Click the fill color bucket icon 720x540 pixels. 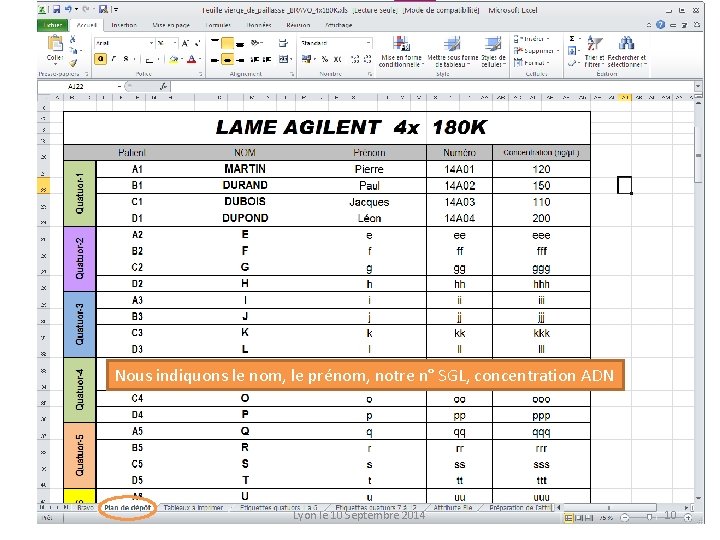[173, 59]
